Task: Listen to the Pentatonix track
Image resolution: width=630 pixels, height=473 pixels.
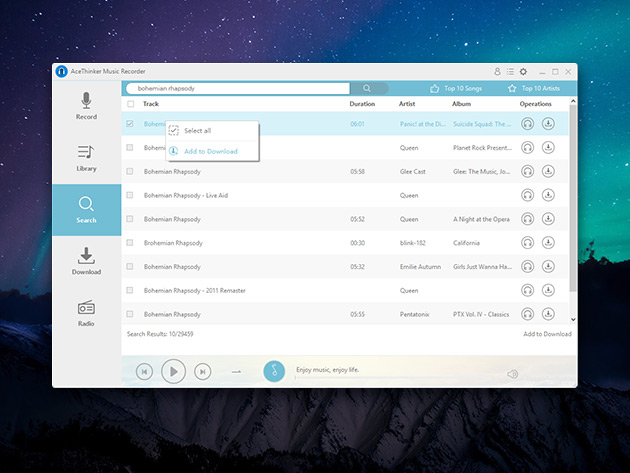Action: click(x=528, y=313)
